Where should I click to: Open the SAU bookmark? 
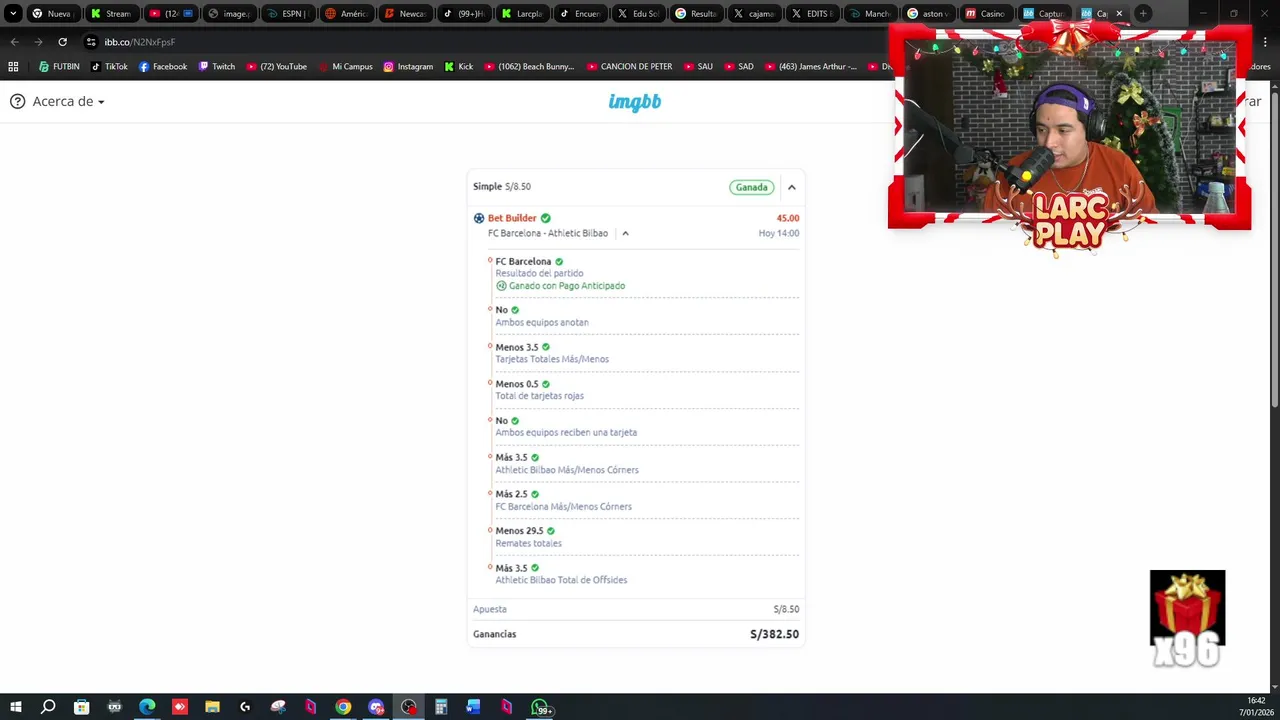[x=698, y=67]
